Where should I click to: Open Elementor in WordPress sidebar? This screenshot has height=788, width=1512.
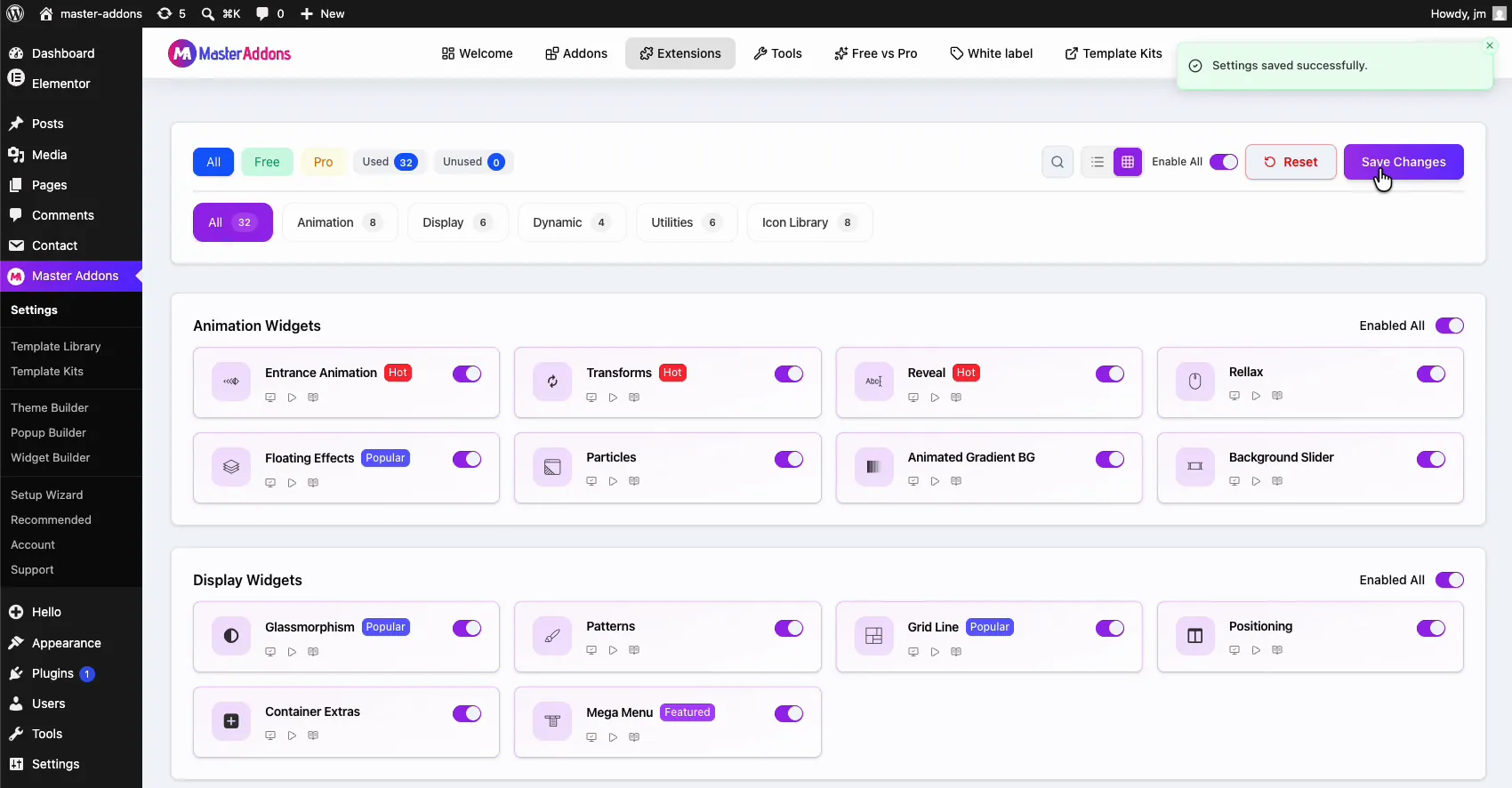click(60, 84)
